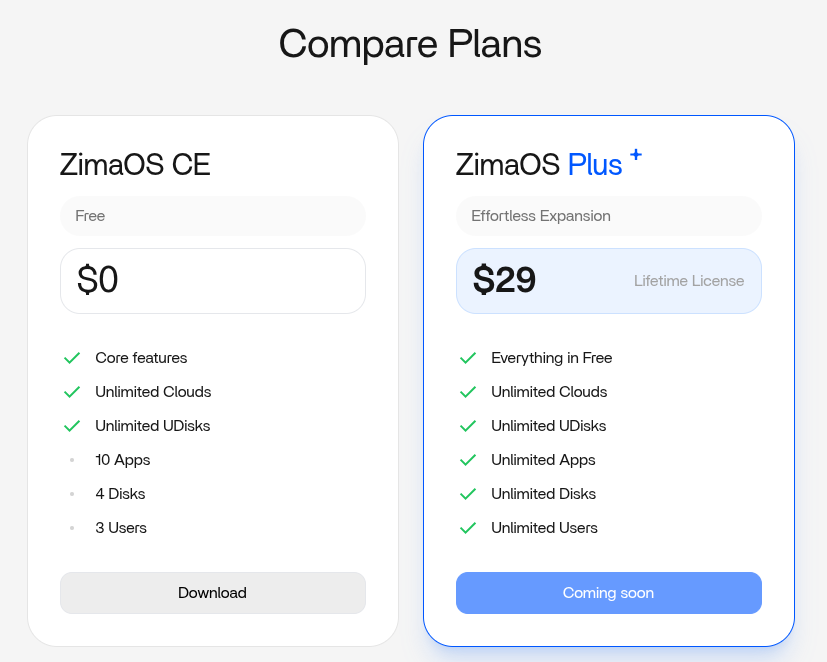Click the bullet dot beside 10 Apps
Screen dimensions: 827x662
coord(72,460)
